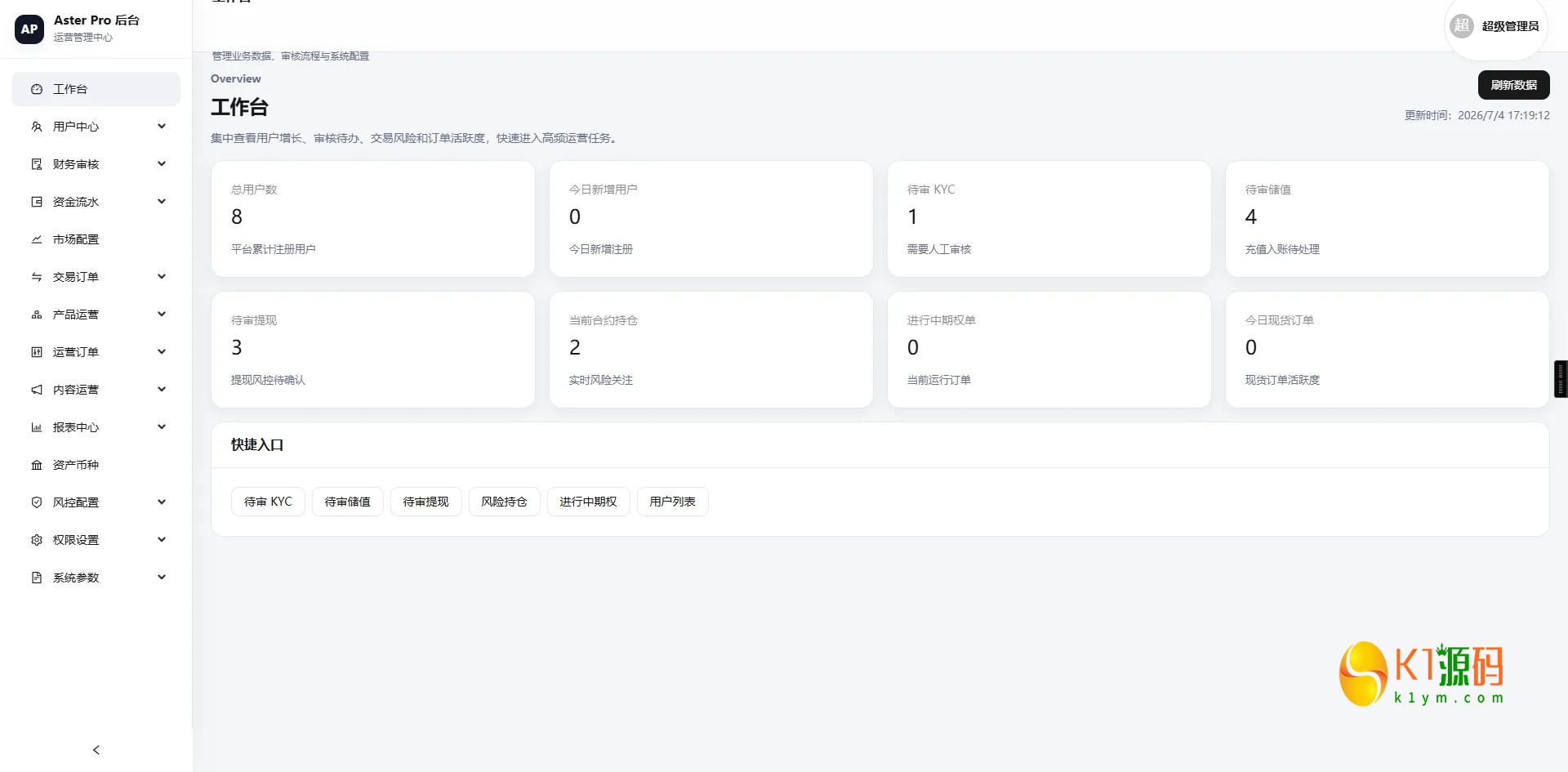Viewport: 1568px width, 772px height.
Task: Expand the 财务审核 chevron
Action: tap(162, 163)
